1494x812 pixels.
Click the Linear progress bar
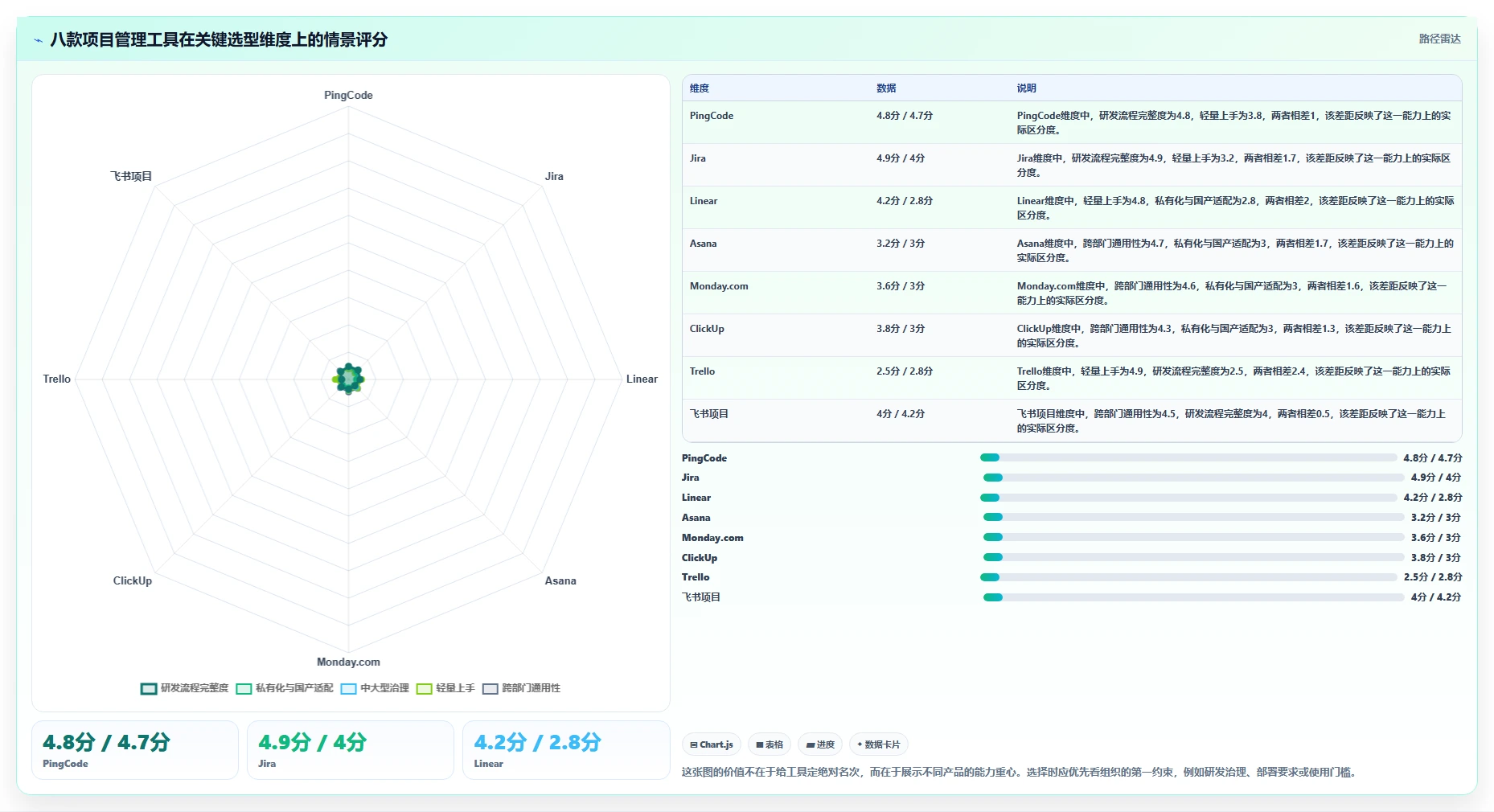click(1188, 498)
